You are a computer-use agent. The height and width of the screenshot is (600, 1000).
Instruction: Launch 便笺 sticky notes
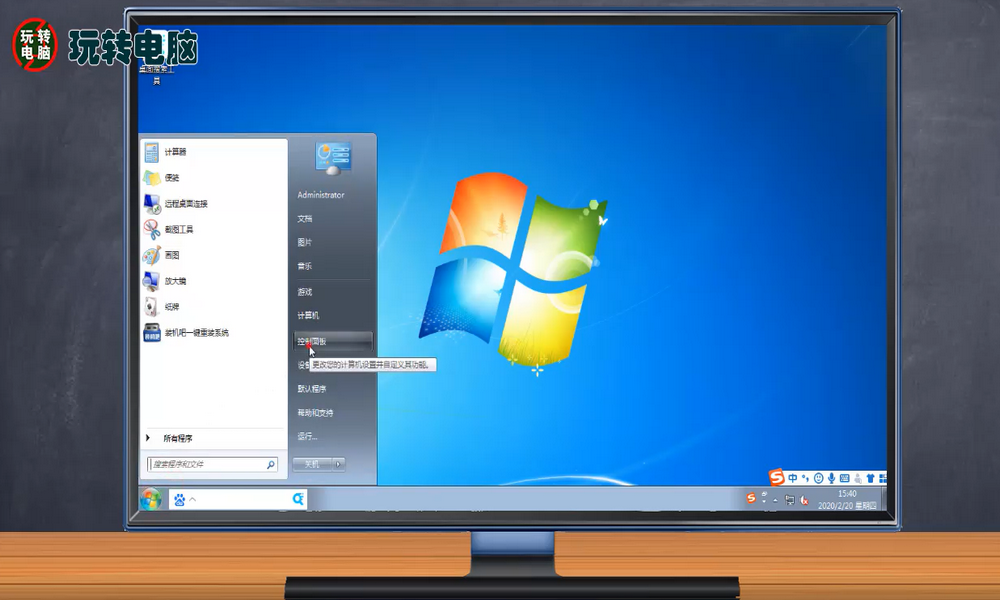coord(213,178)
